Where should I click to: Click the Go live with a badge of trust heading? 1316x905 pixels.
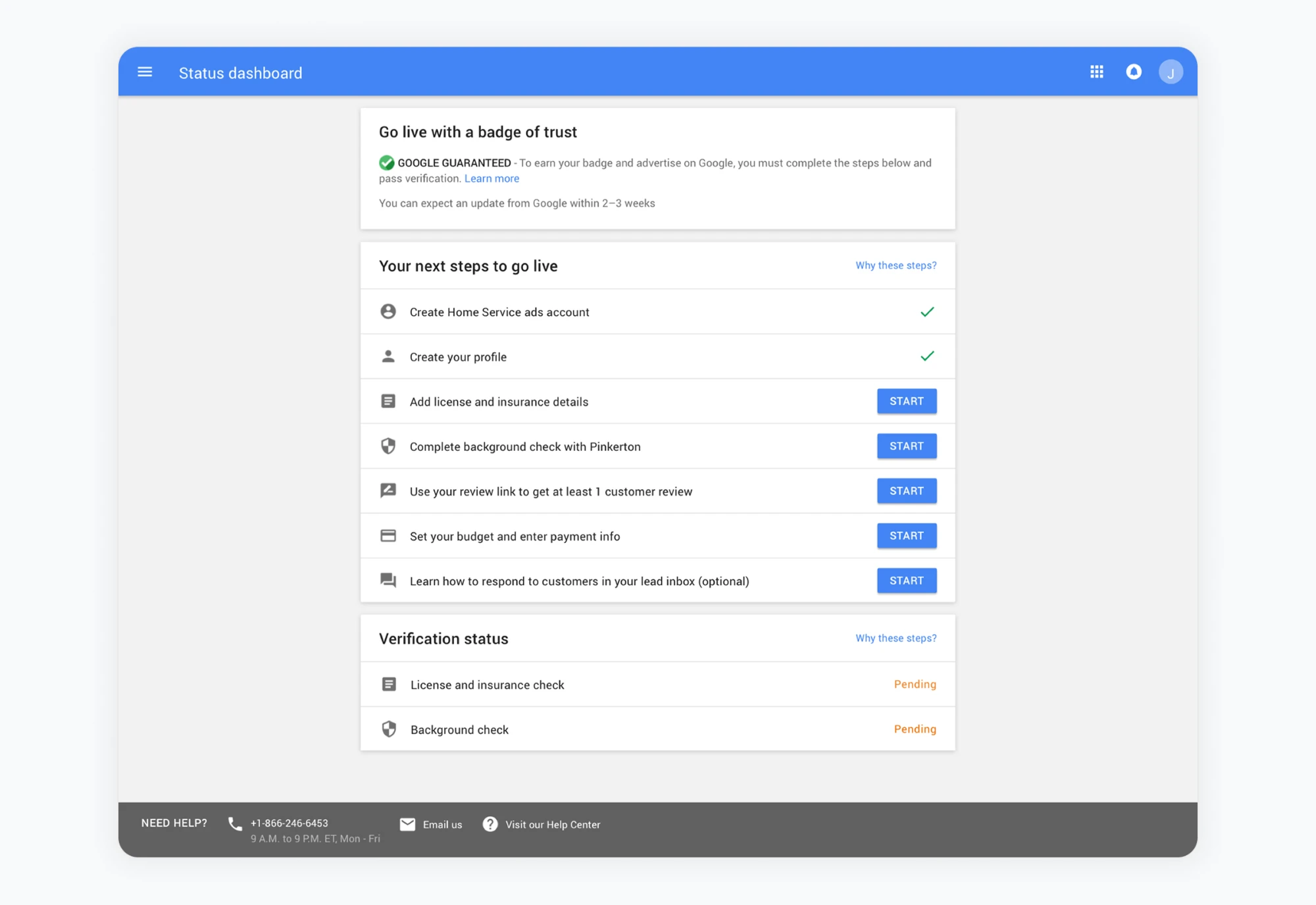pyautogui.click(x=478, y=132)
